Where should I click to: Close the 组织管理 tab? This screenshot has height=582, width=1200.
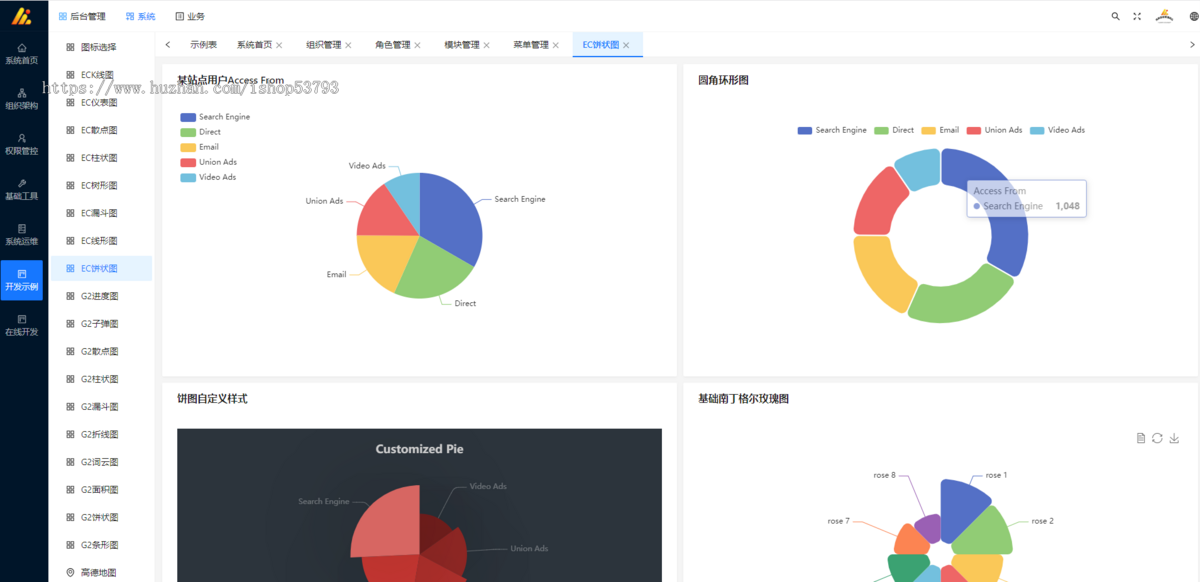click(348, 45)
